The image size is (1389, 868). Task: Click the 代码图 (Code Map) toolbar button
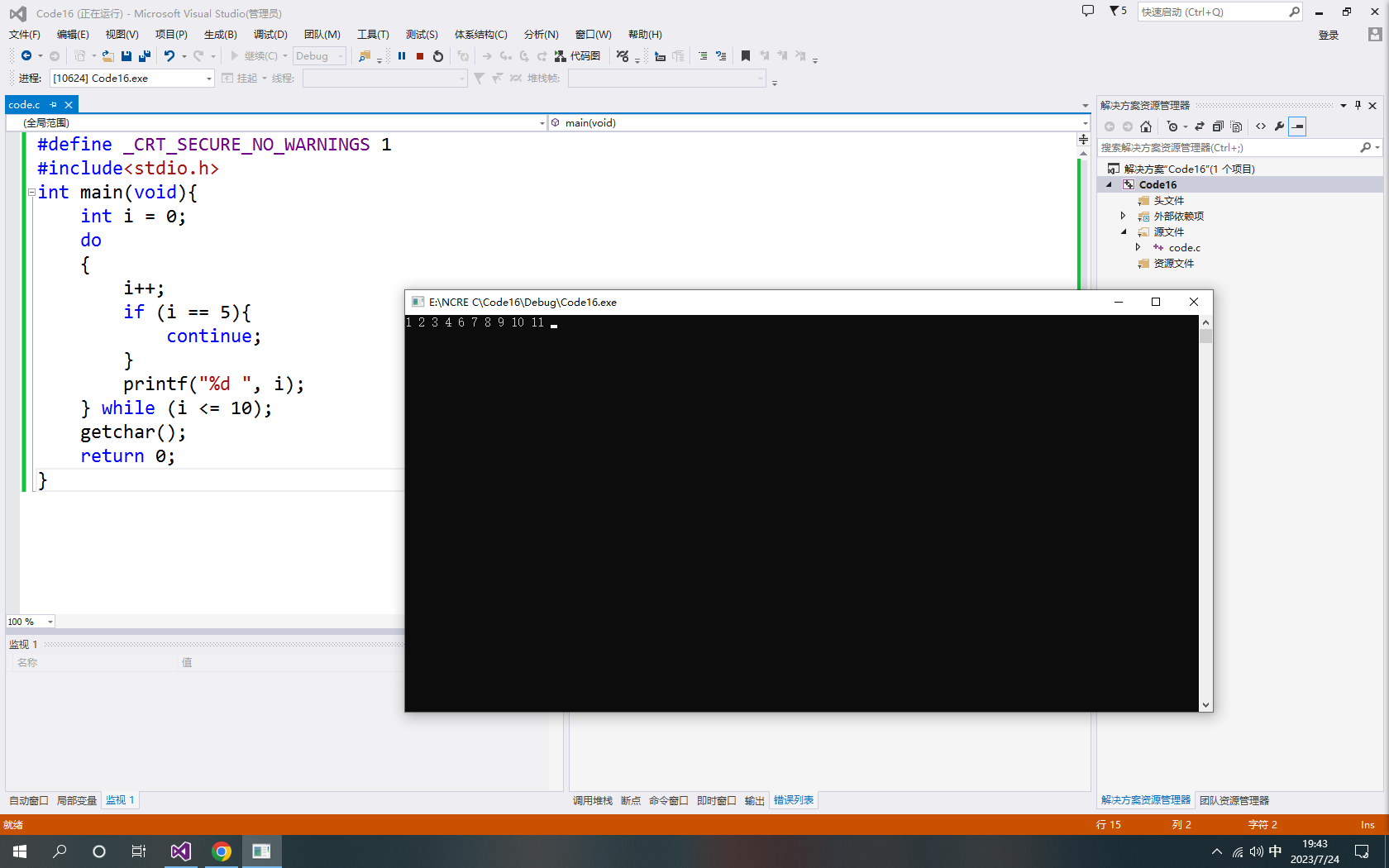coord(577,56)
